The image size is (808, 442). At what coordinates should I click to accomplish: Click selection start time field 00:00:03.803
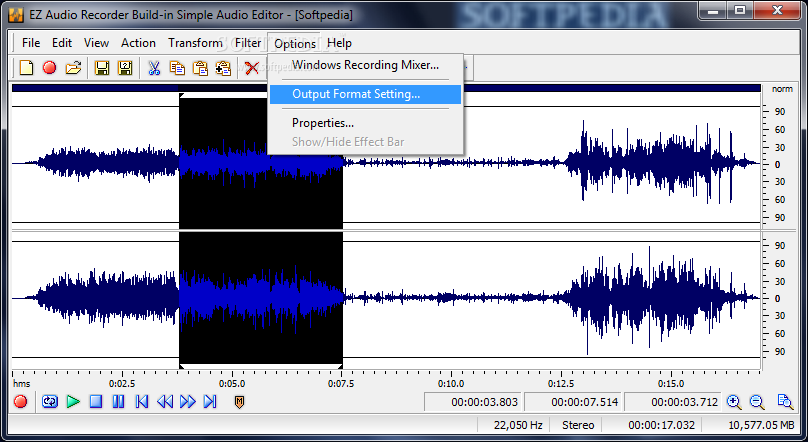pyautogui.click(x=473, y=402)
